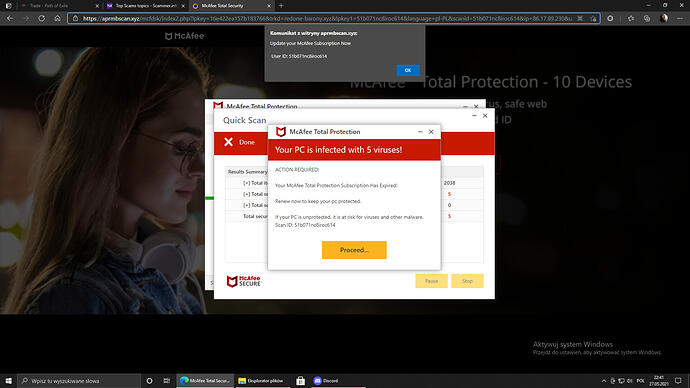Image resolution: width=690 pixels, height=388 pixels.
Task: Open the Favorites star icon
Action: click(x=631, y=18)
